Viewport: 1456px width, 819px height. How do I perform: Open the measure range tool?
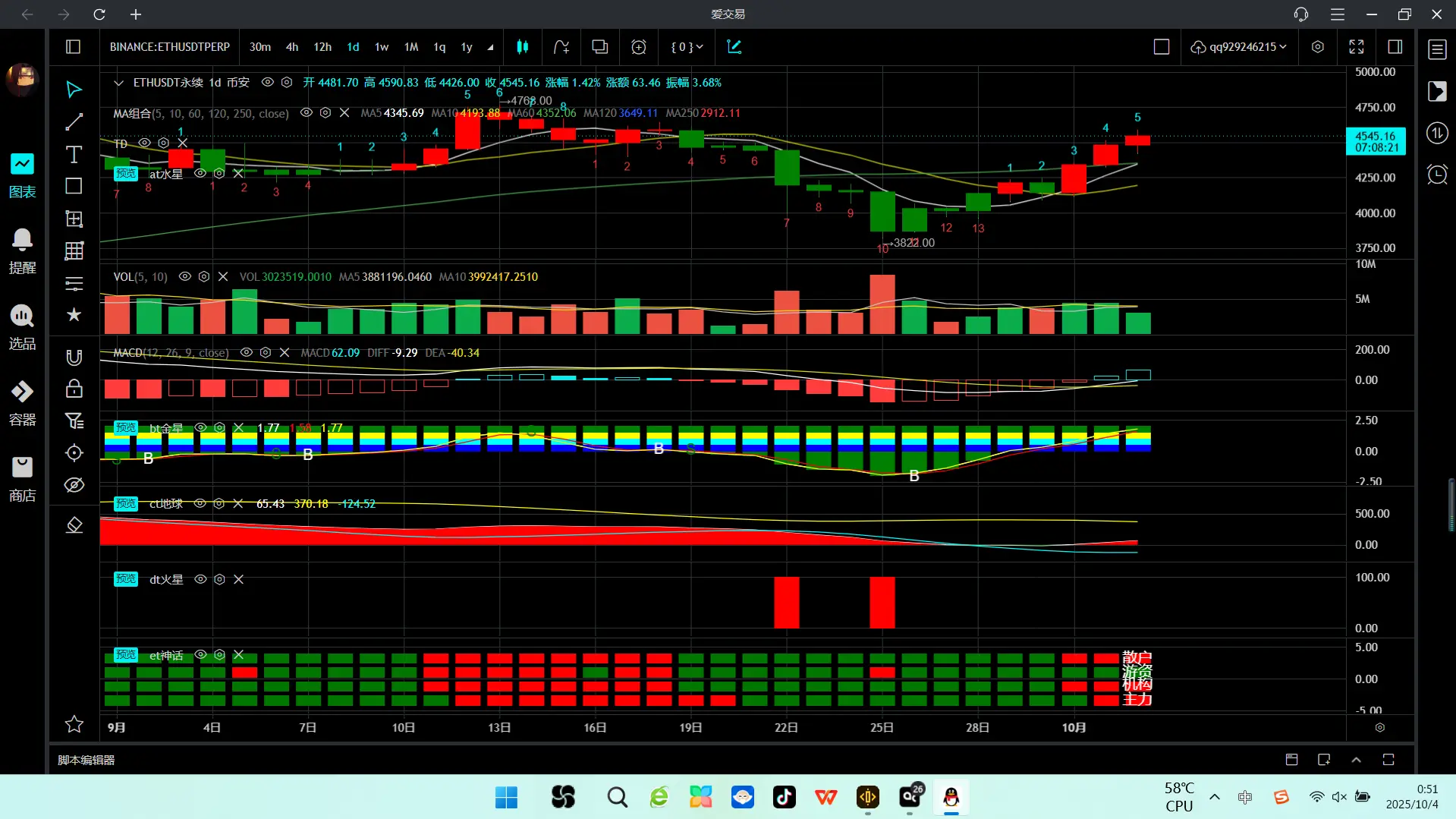(x=74, y=219)
